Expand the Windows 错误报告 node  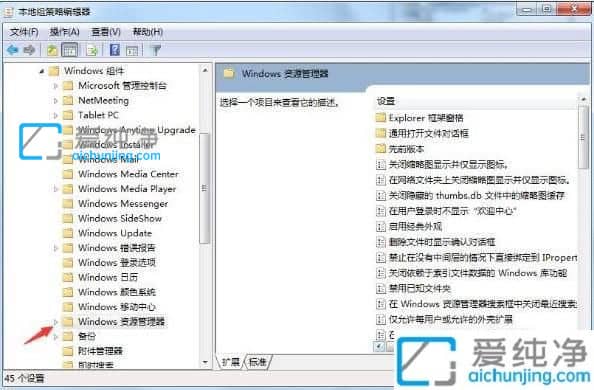click(56, 248)
